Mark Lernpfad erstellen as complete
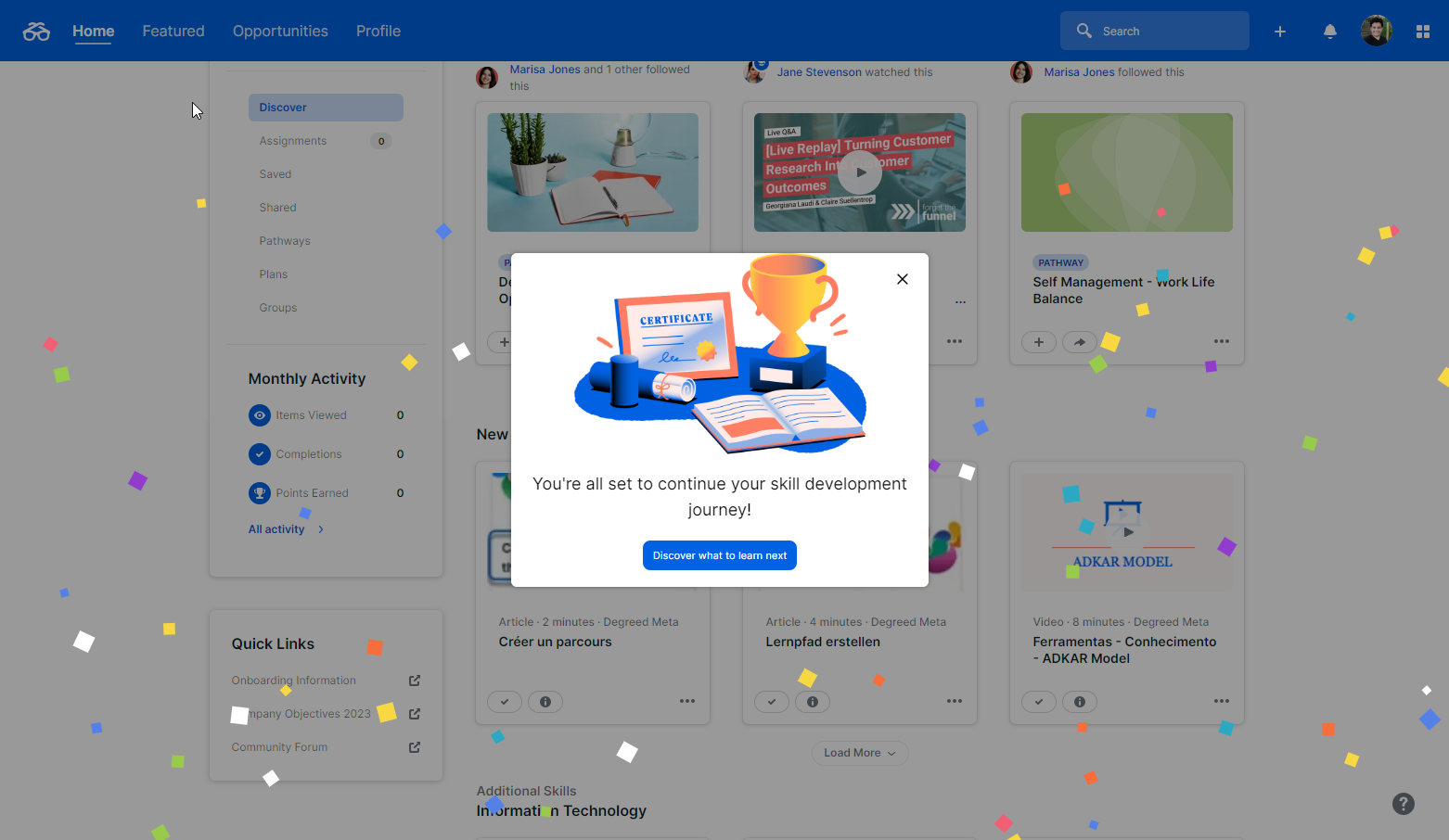 coord(772,702)
